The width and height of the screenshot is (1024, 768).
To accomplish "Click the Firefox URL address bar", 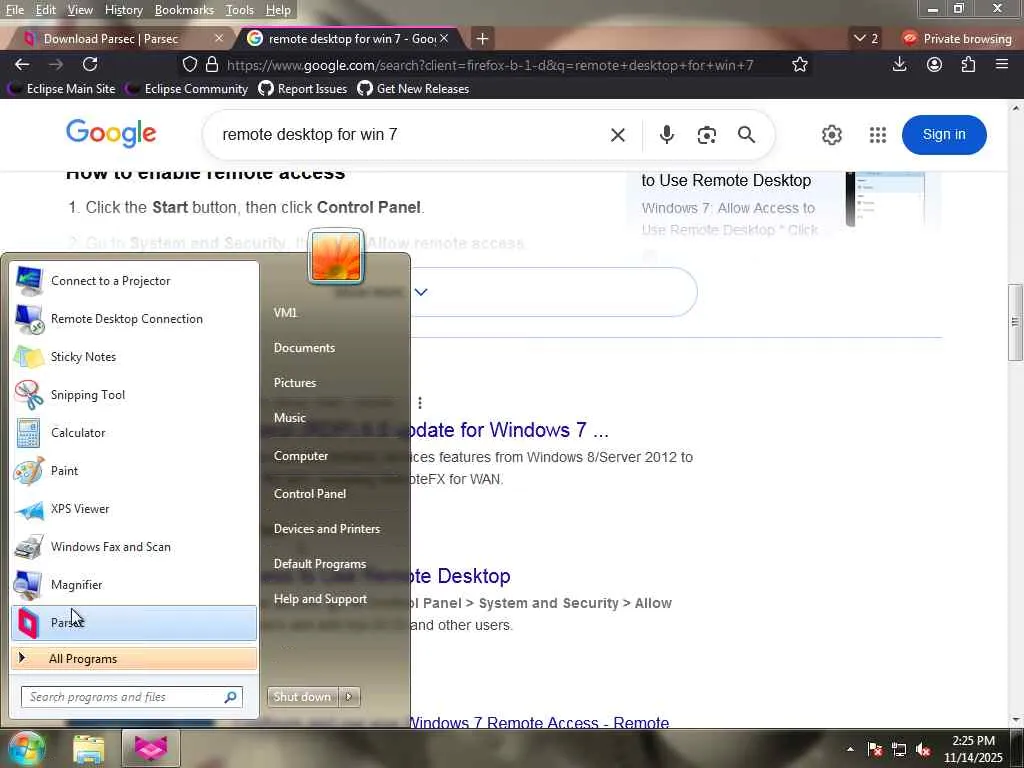I will coord(490,65).
